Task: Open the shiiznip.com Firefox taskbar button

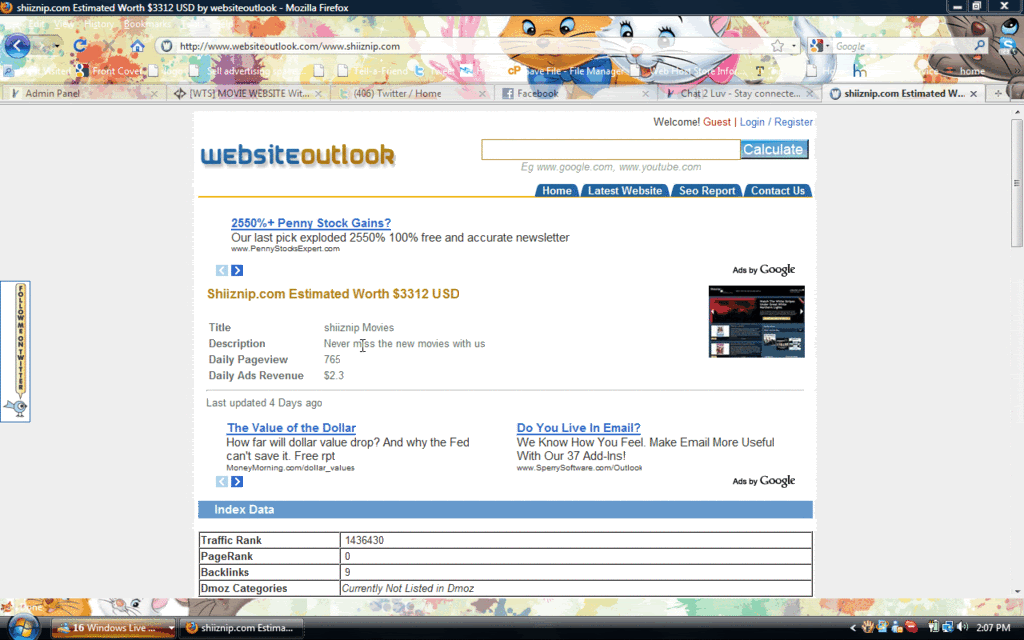Action: click(241, 628)
